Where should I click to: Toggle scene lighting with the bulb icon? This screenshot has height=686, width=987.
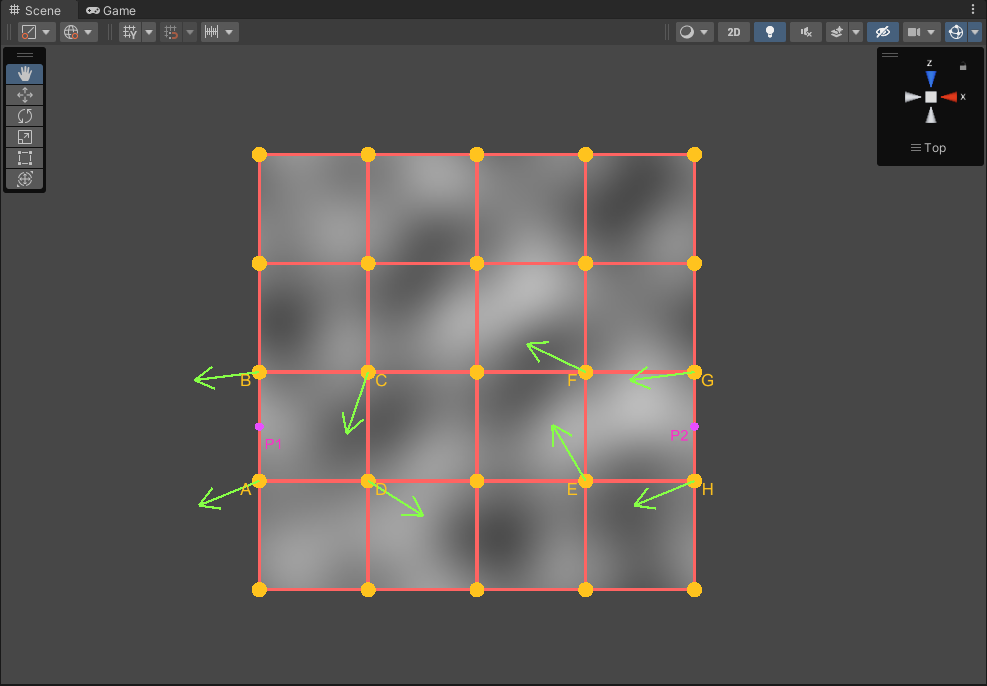pyautogui.click(x=769, y=31)
